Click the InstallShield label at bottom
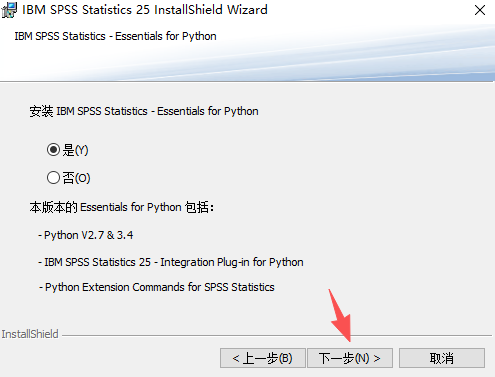495x377 pixels. [x=30, y=334]
